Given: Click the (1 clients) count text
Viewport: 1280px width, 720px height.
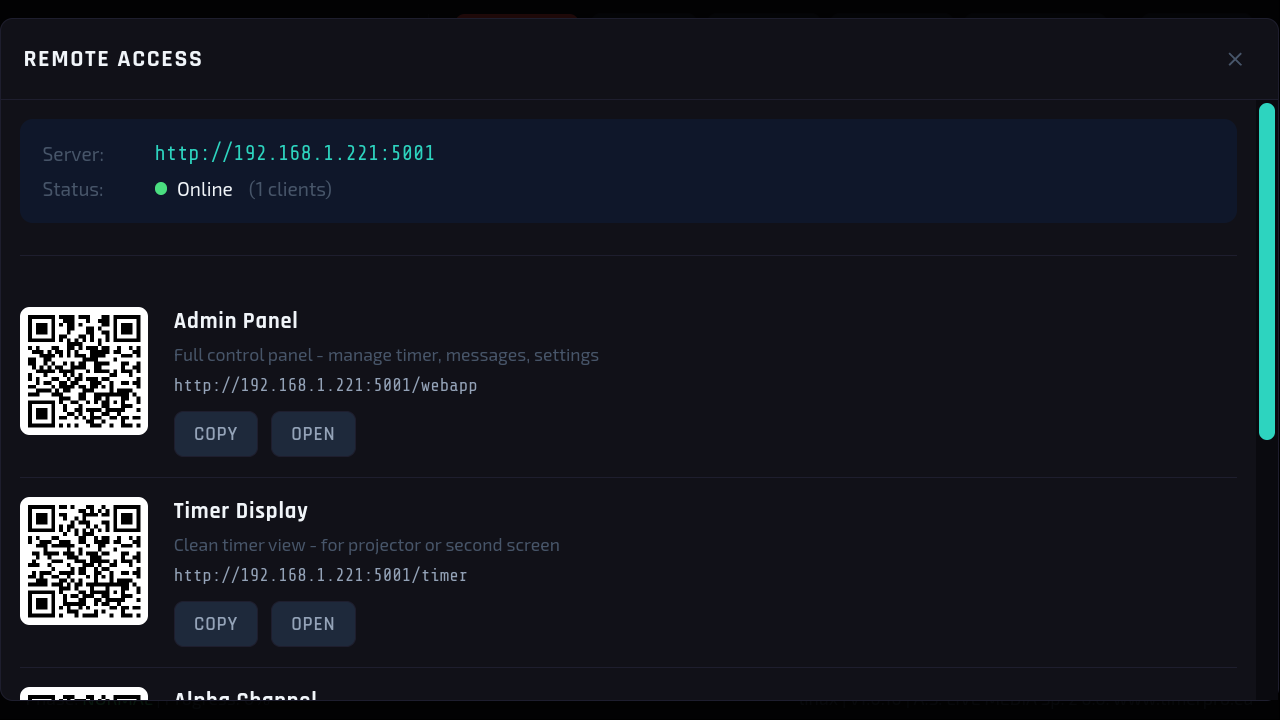Looking at the screenshot, I should tap(290, 189).
